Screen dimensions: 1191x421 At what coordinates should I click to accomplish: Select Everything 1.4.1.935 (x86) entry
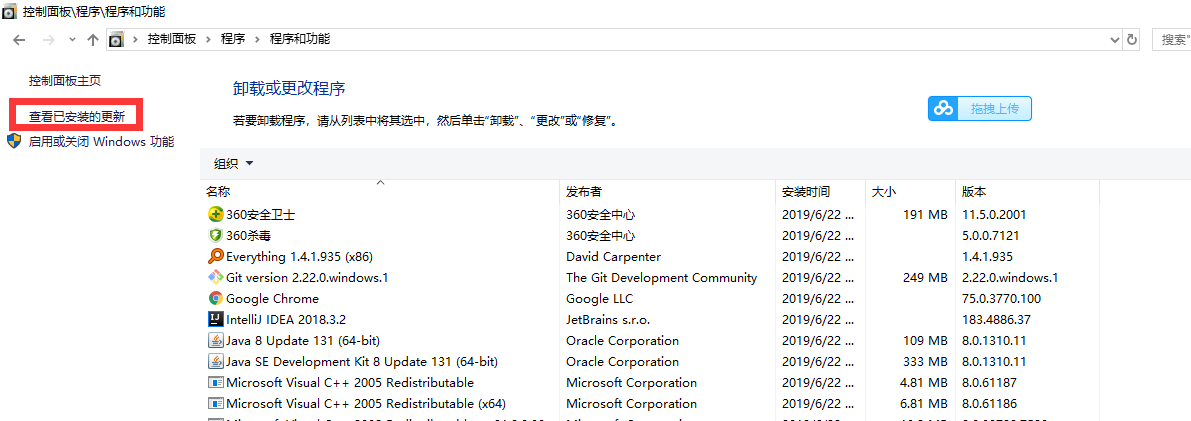299,257
